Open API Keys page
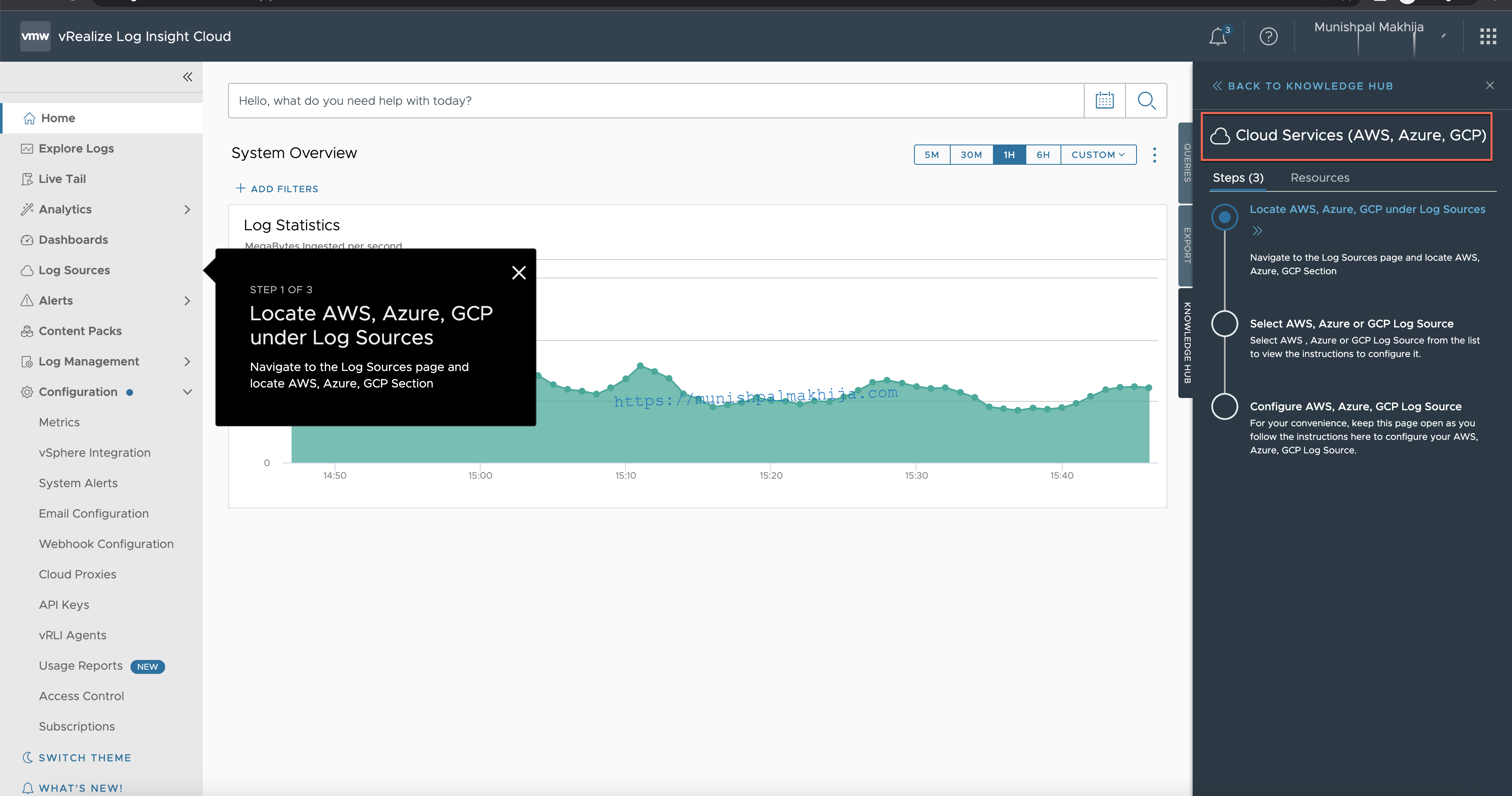This screenshot has width=1512, height=796. [x=64, y=605]
